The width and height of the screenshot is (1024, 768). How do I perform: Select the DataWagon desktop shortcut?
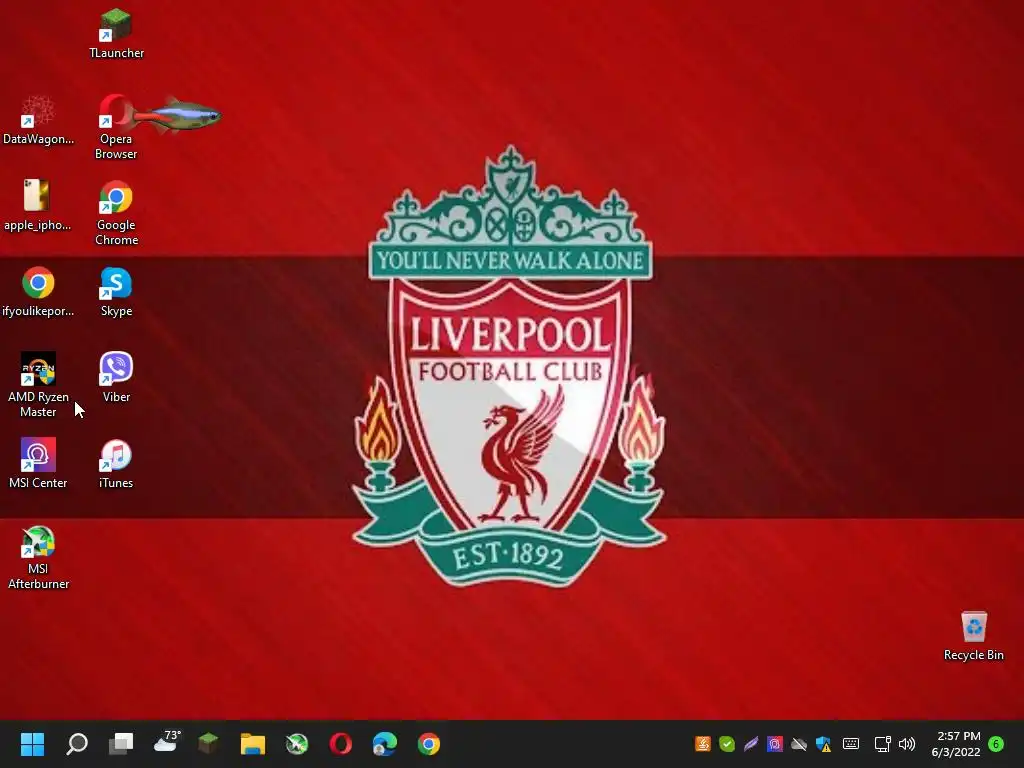tap(38, 120)
